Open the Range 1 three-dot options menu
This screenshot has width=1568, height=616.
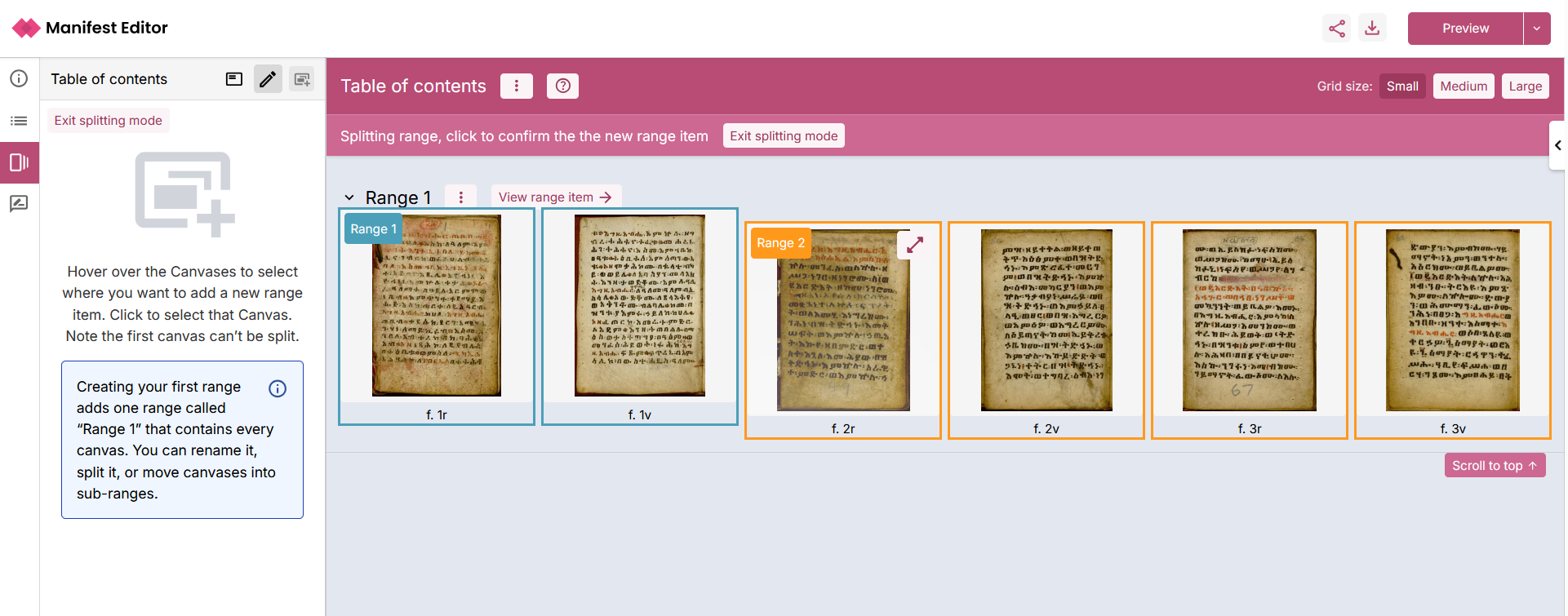pyautogui.click(x=461, y=197)
